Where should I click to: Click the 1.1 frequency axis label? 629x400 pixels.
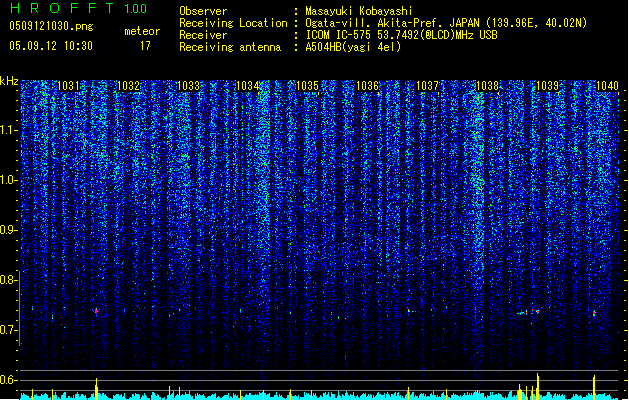pyautogui.click(x=8, y=130)
